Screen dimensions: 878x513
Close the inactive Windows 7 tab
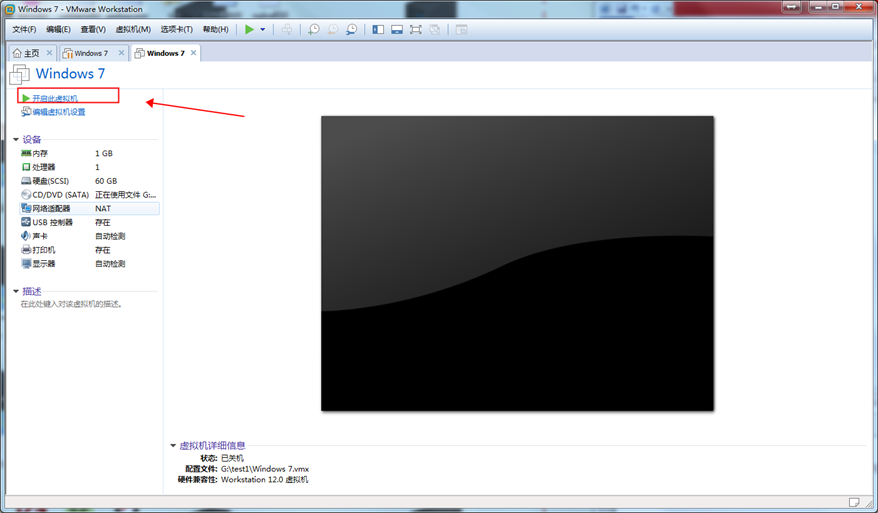click(121, 53)
